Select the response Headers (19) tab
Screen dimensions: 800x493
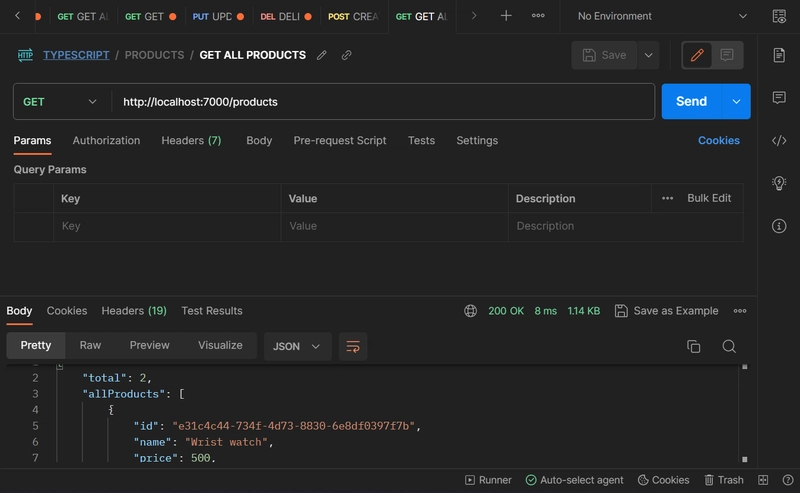[x=134, y=311]
